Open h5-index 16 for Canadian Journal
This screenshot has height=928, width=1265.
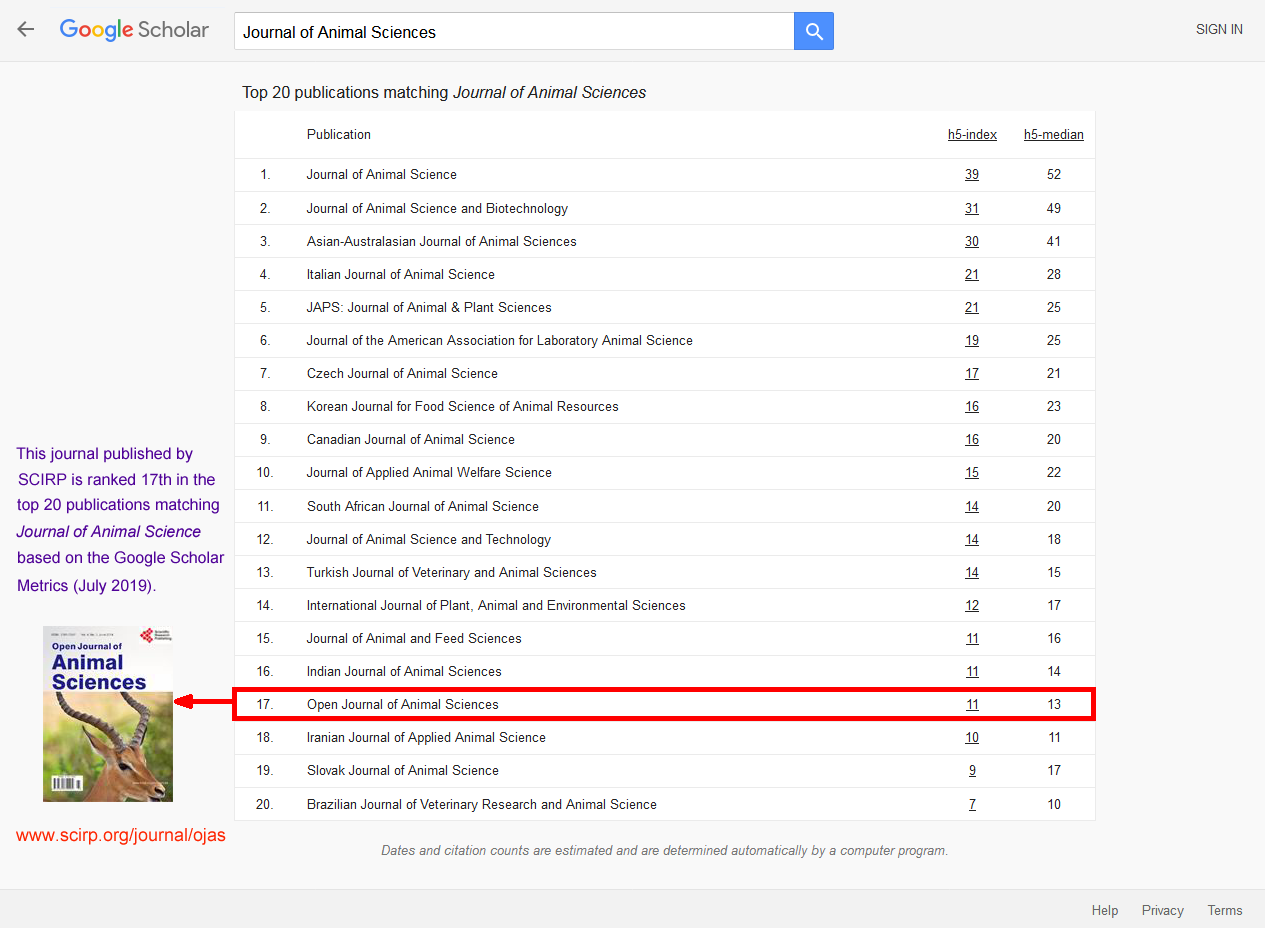click(972, 440)
